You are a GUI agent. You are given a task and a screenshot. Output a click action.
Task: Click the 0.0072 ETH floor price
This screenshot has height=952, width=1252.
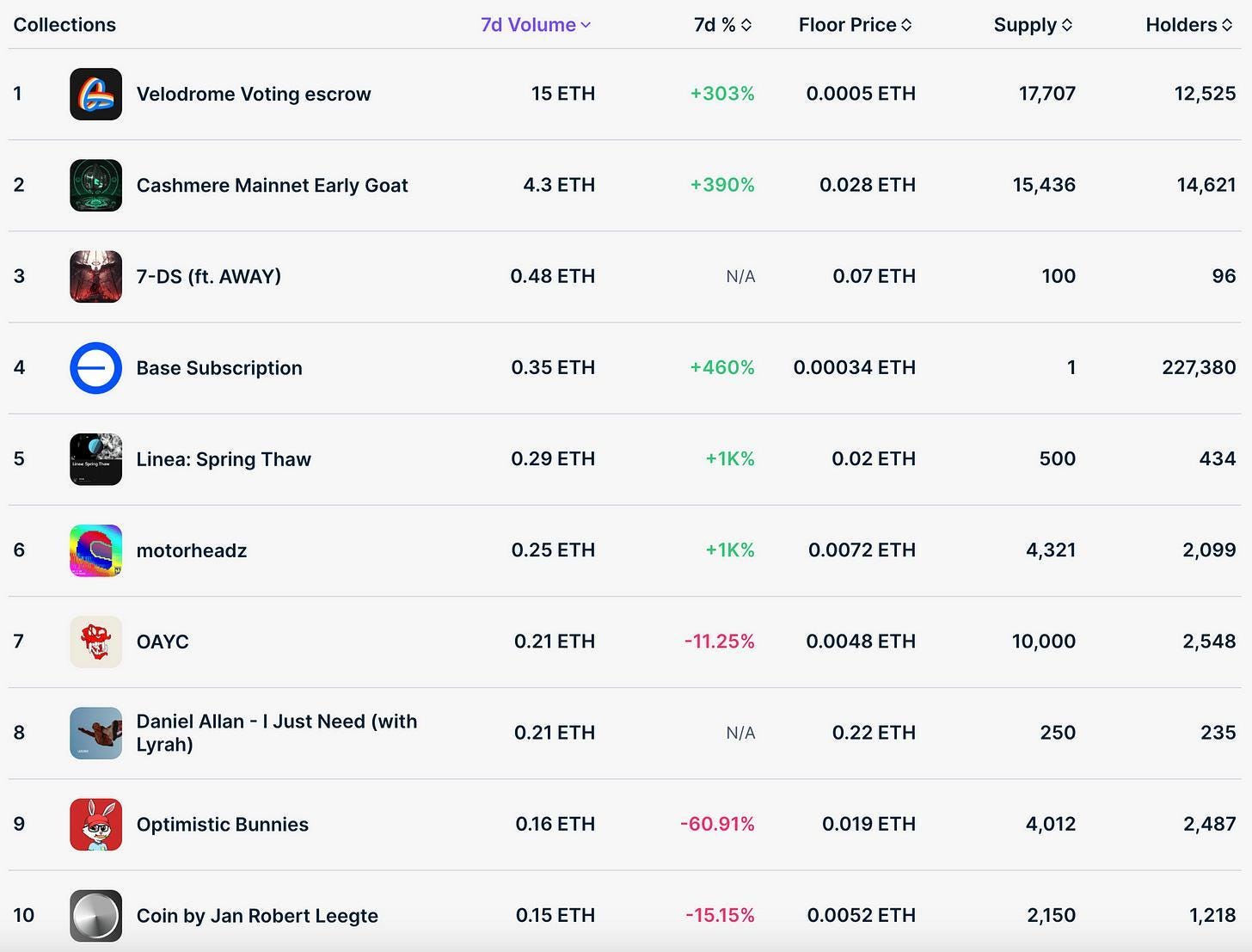[862, 550]
